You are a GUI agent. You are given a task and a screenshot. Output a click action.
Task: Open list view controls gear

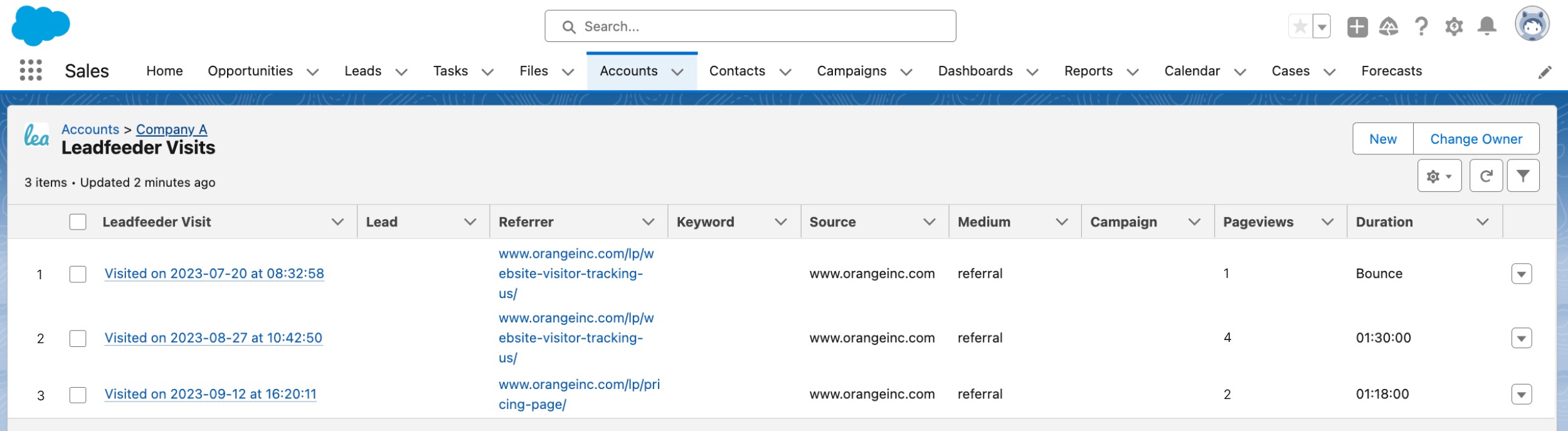[1439, 176]
